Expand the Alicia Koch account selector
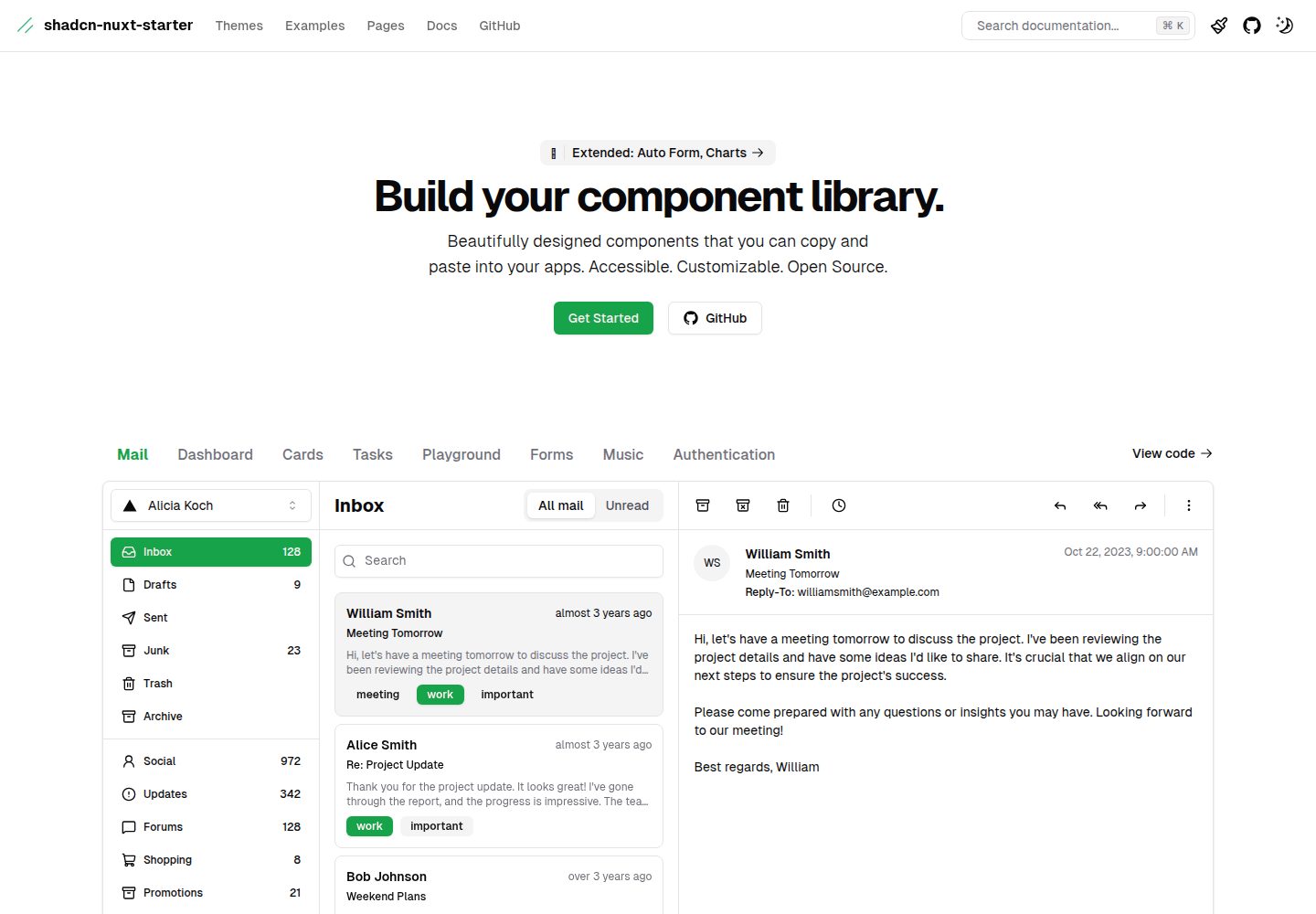This screenshot has width=1316, height=914. [211, 505]
